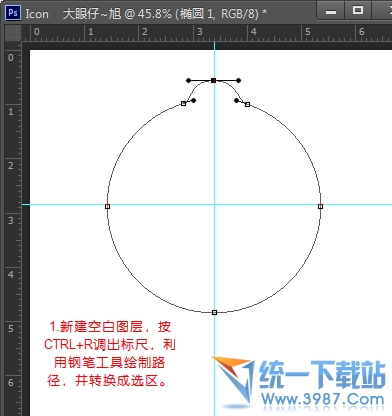
Task: Click the ruler origin corner box
Action: tap(13, 33)
